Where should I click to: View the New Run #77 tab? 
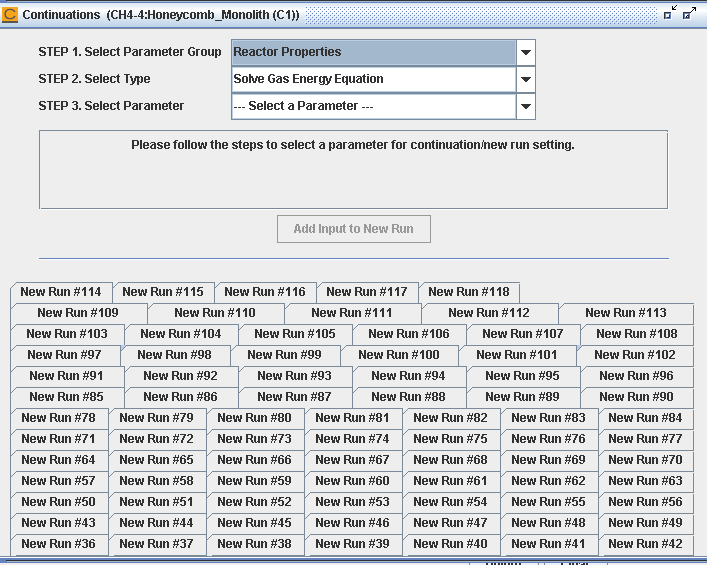[x=645, y=439]
